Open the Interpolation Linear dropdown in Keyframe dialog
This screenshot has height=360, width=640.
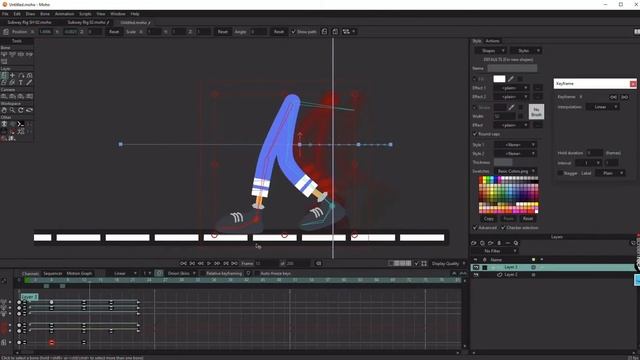(x=602, y=107)
